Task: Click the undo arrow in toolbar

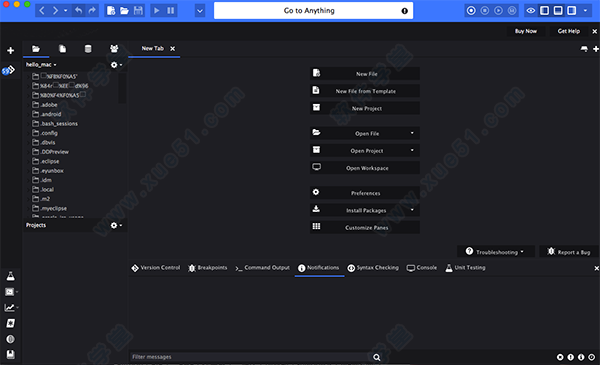Action: 78,11
